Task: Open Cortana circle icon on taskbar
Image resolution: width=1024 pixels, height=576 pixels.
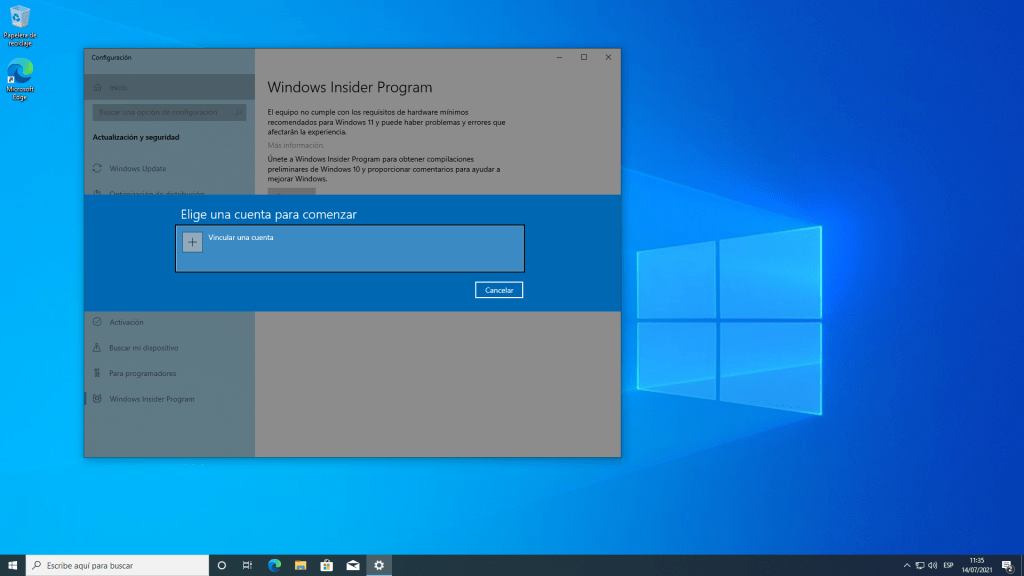Action: pyautogui.click(x=222, y=565)
